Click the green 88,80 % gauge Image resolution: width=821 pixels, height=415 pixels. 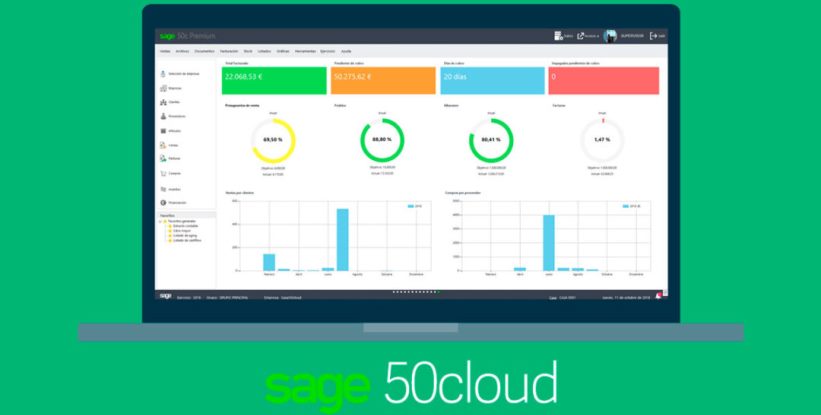(382, 140)
